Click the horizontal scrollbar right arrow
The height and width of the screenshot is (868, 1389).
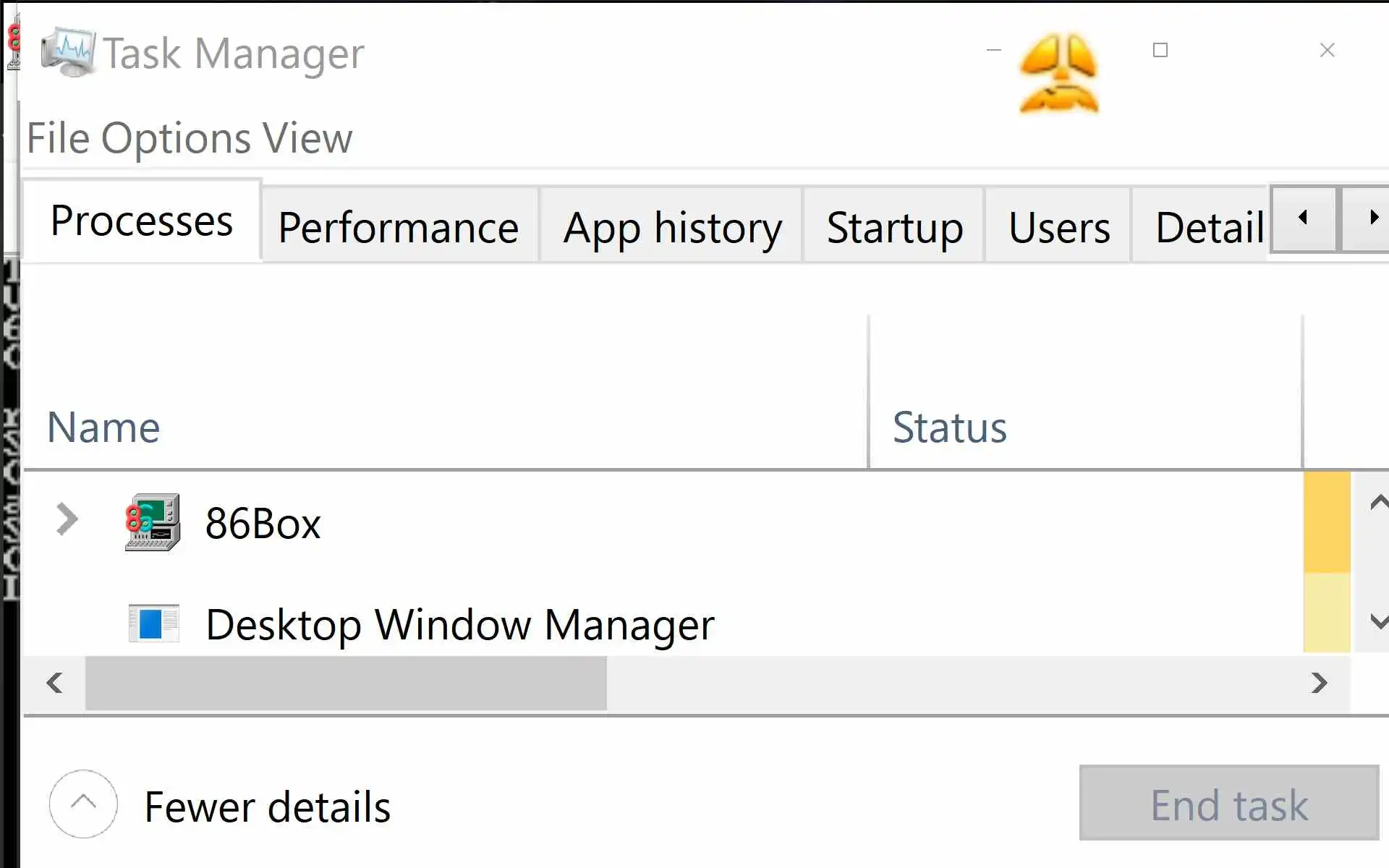click(x=1320, y=683)
